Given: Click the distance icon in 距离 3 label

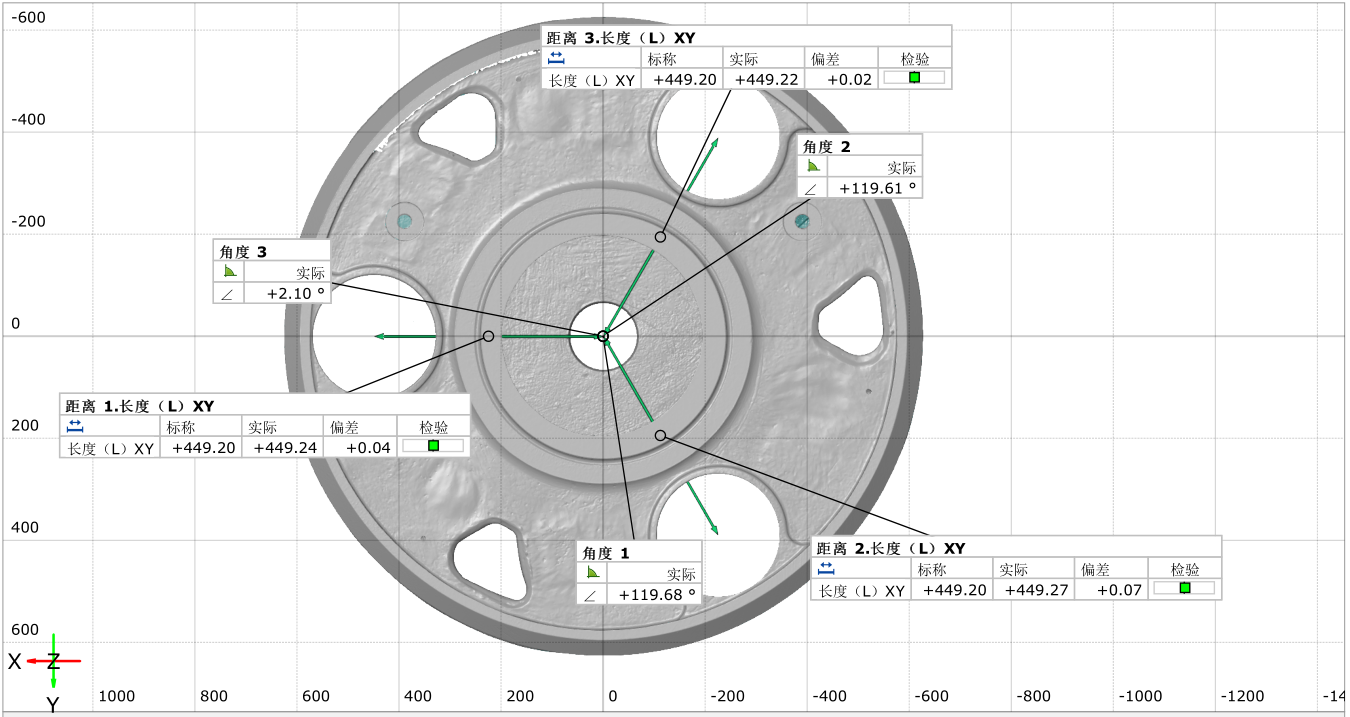Looking at the screenshot, I should 557,58.
